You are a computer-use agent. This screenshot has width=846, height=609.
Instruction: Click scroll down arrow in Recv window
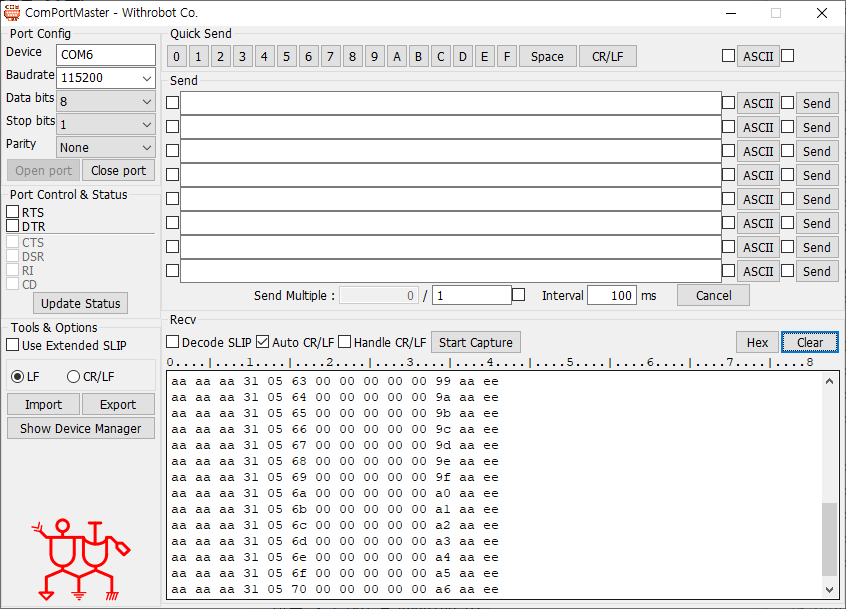(x=829, y=590)
